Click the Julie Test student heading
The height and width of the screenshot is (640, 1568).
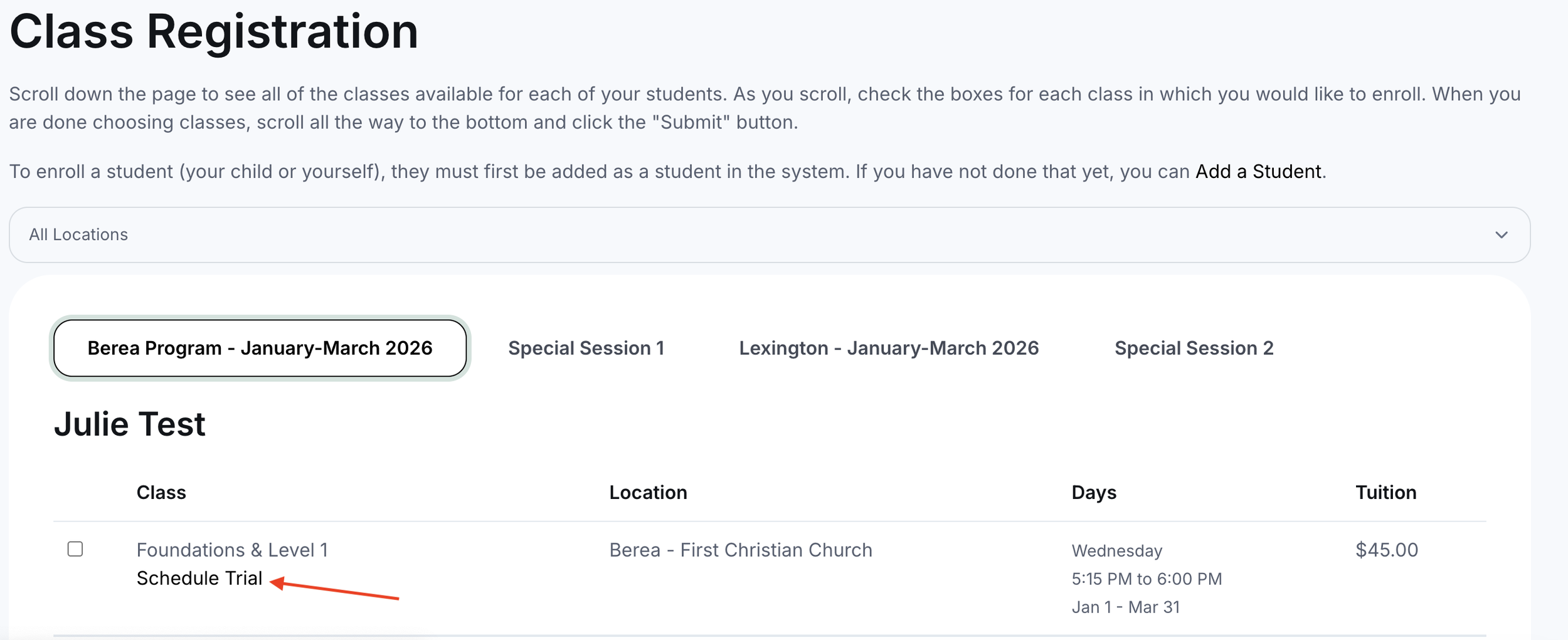(129, 424)
